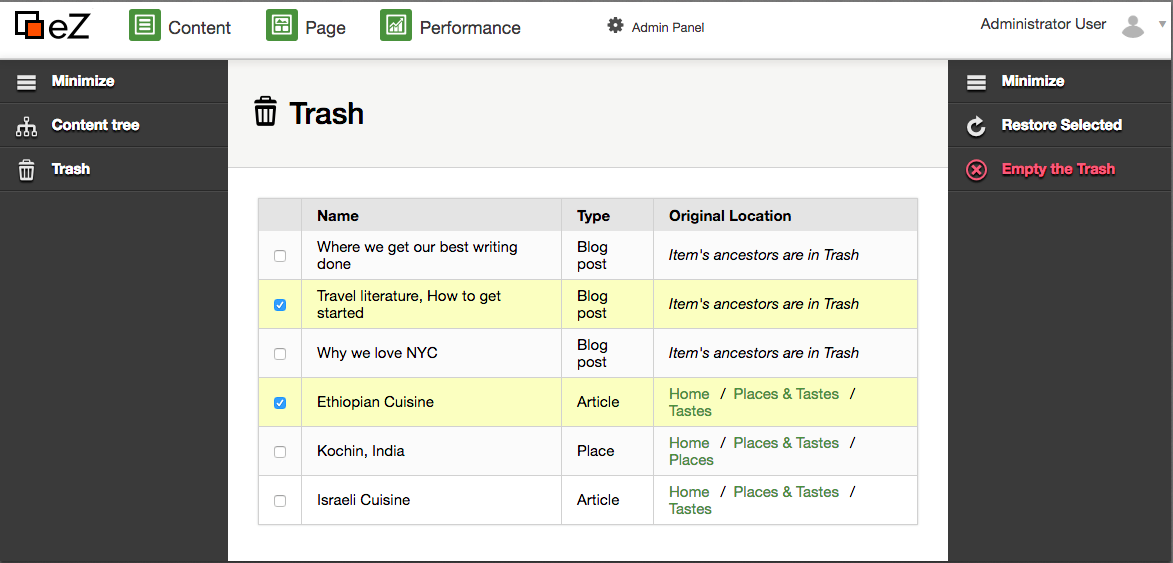
Task: Click Places & Tastes link in Israeli Cuisine row
Action: tap(786, 492)
